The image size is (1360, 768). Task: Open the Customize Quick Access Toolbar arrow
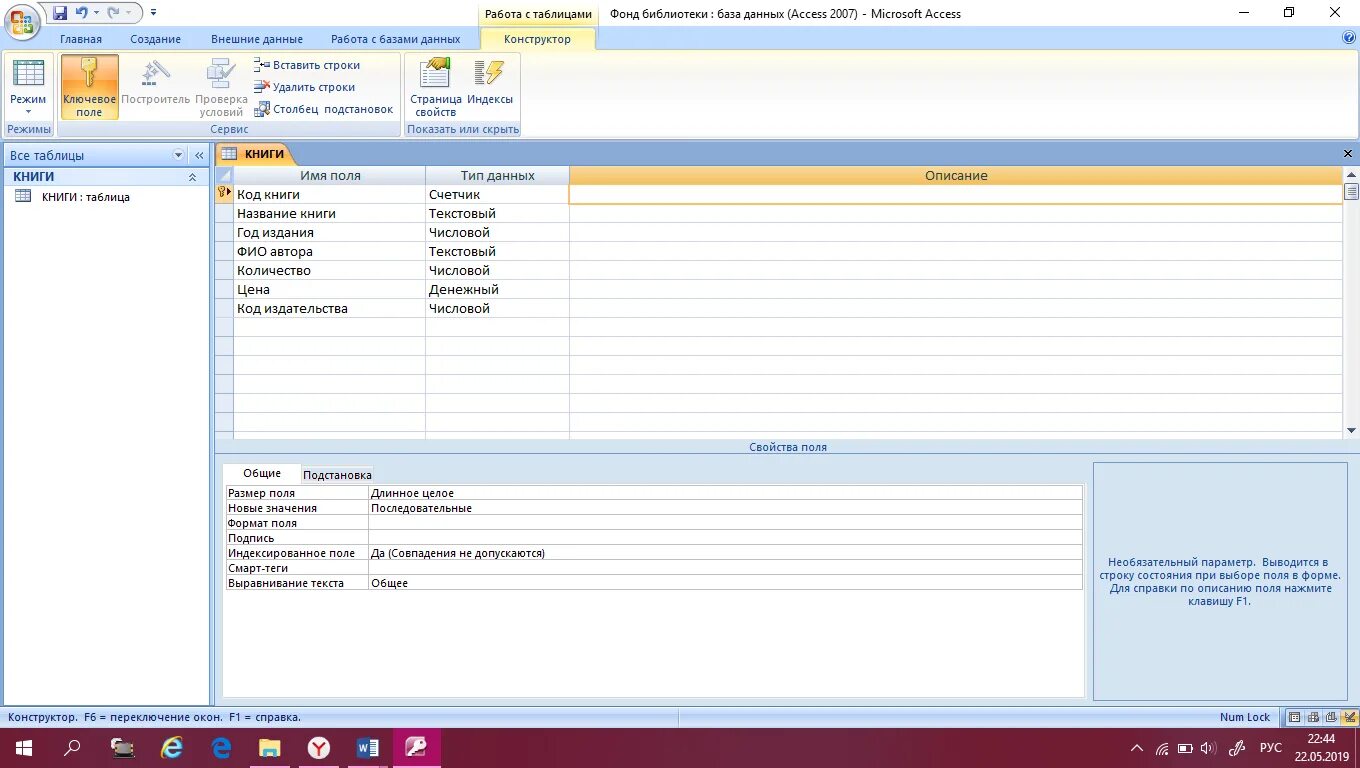point(153,13)
